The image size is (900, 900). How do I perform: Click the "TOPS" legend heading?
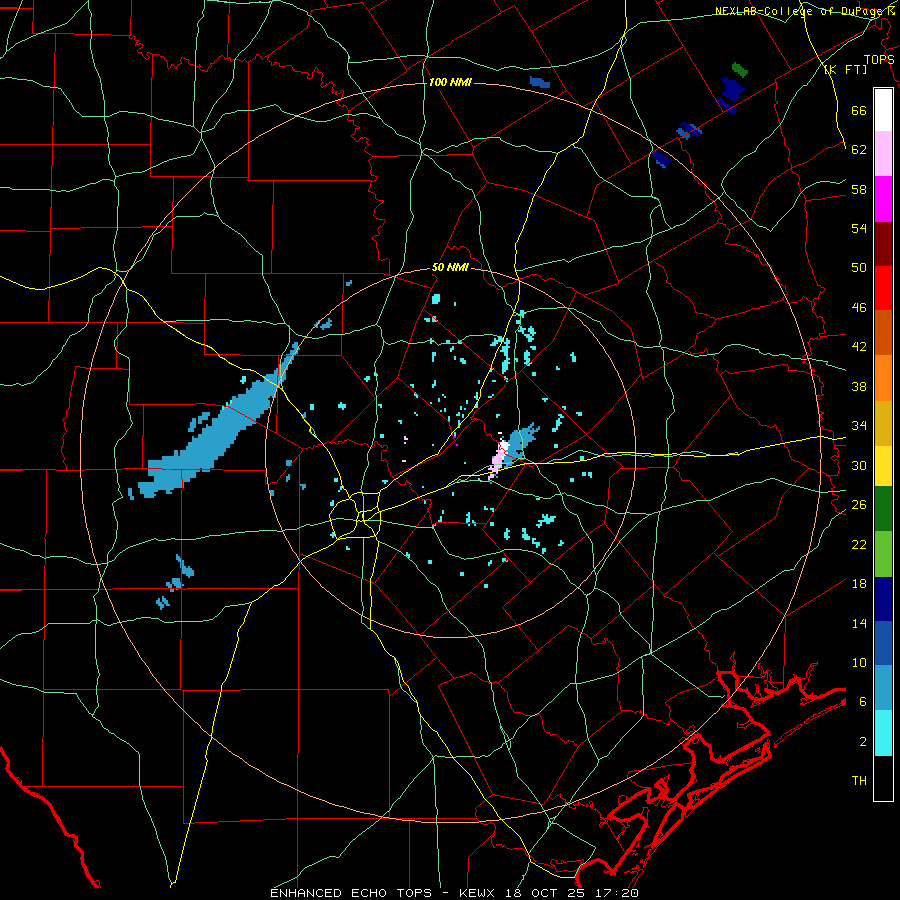pos(879,59)
